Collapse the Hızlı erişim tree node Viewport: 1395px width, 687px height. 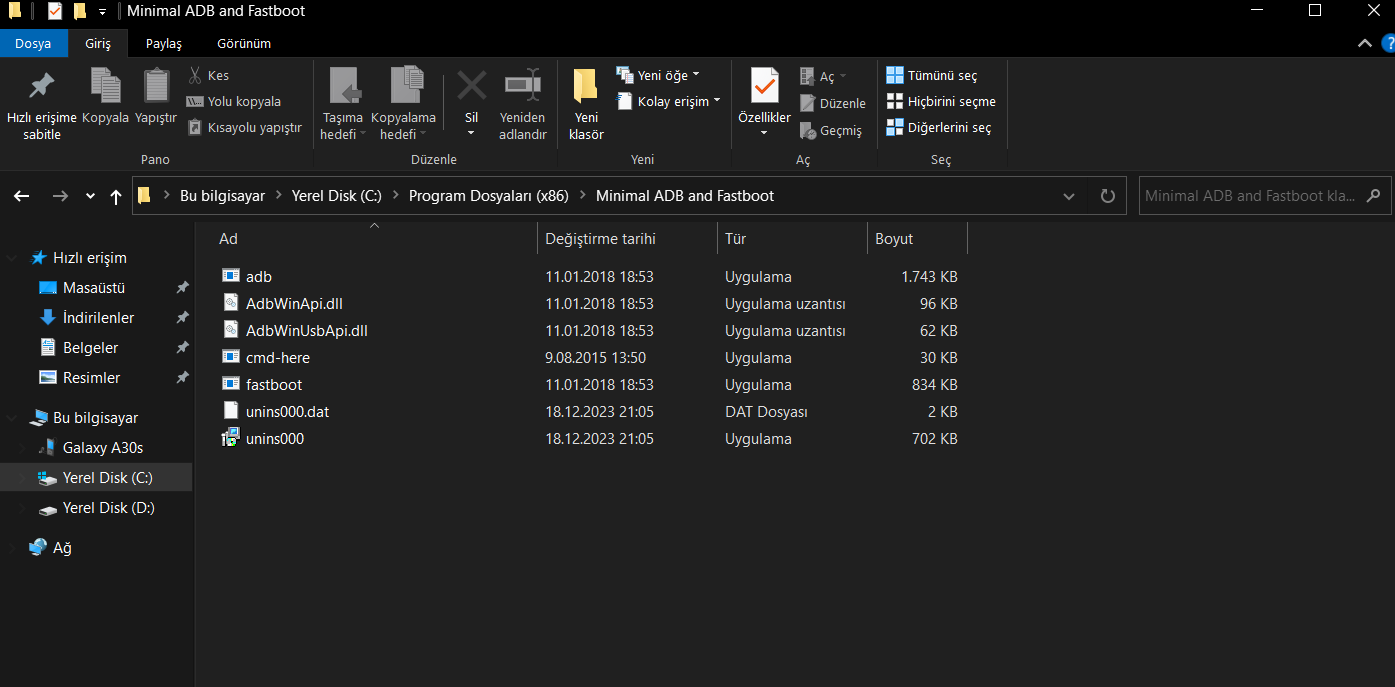pos(12,258)
